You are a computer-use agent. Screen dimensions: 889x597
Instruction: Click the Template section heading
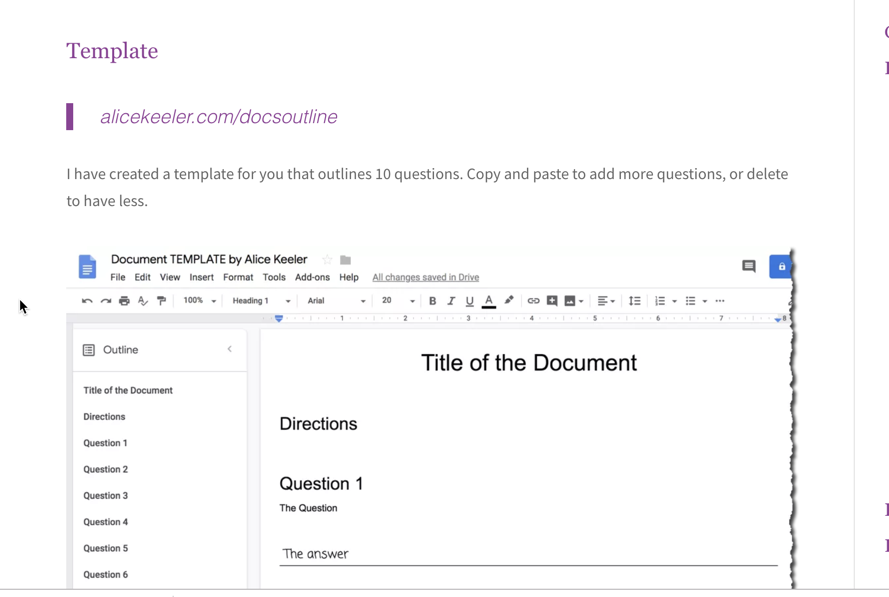tap(112, 51)
